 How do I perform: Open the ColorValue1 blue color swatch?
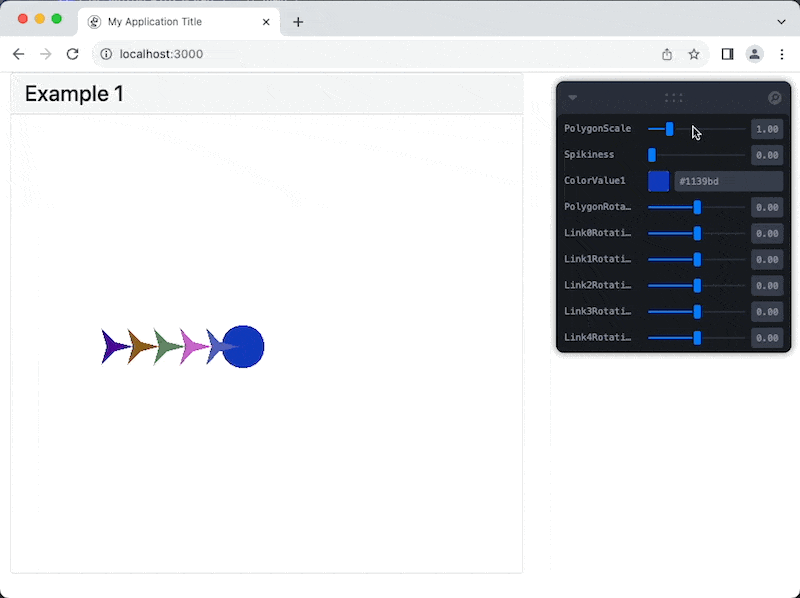pos(658,181)
